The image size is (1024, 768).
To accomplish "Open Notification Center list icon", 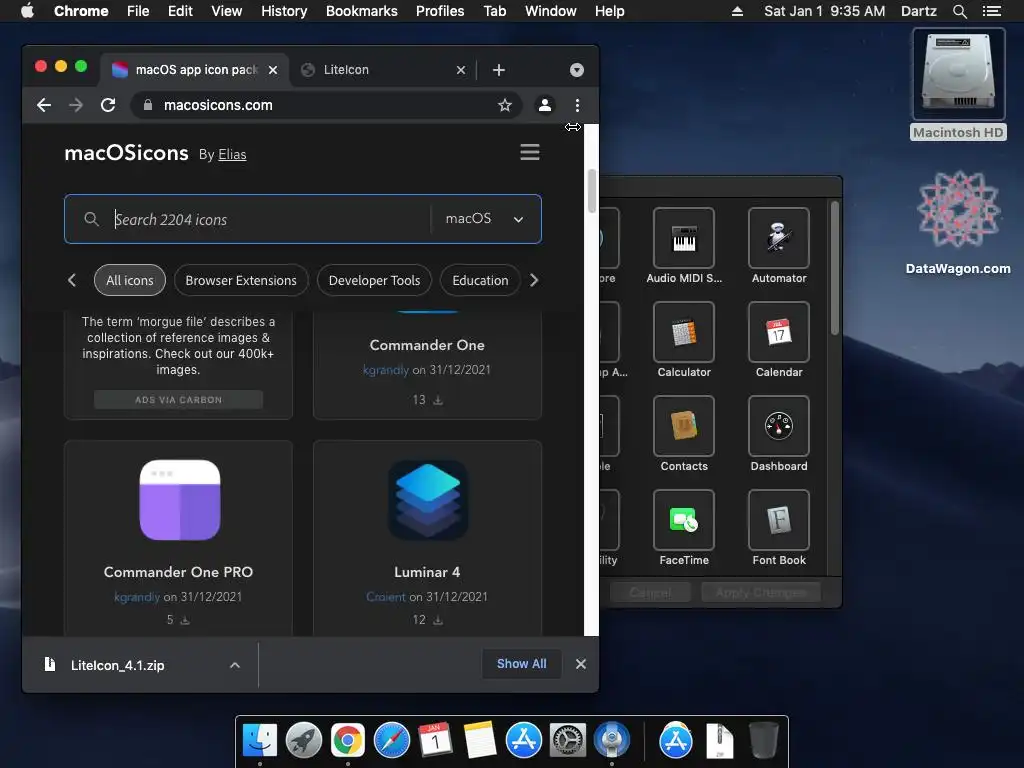I will click(x=992, y=11).
